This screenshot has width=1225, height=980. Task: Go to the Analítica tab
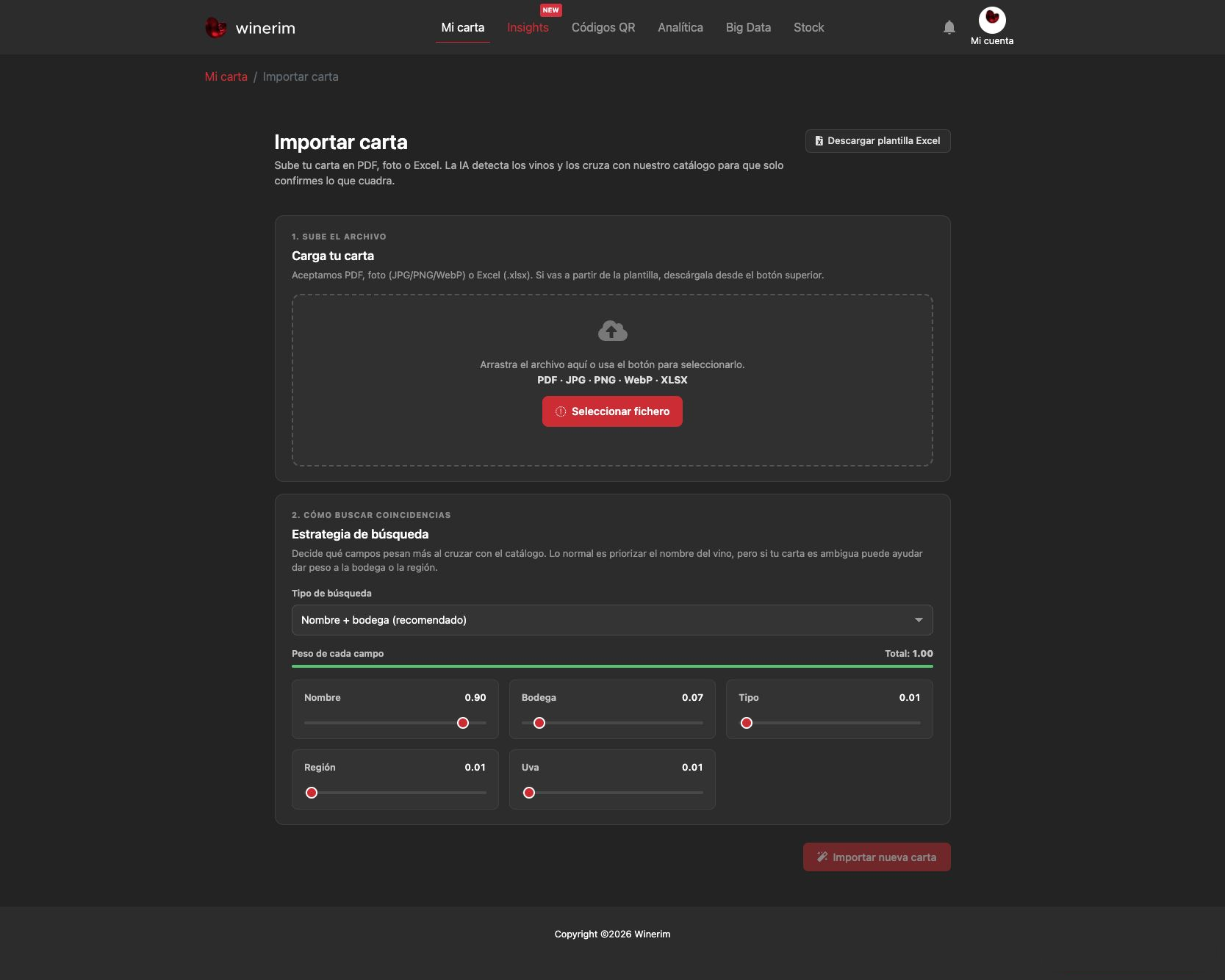click(680, 27)
